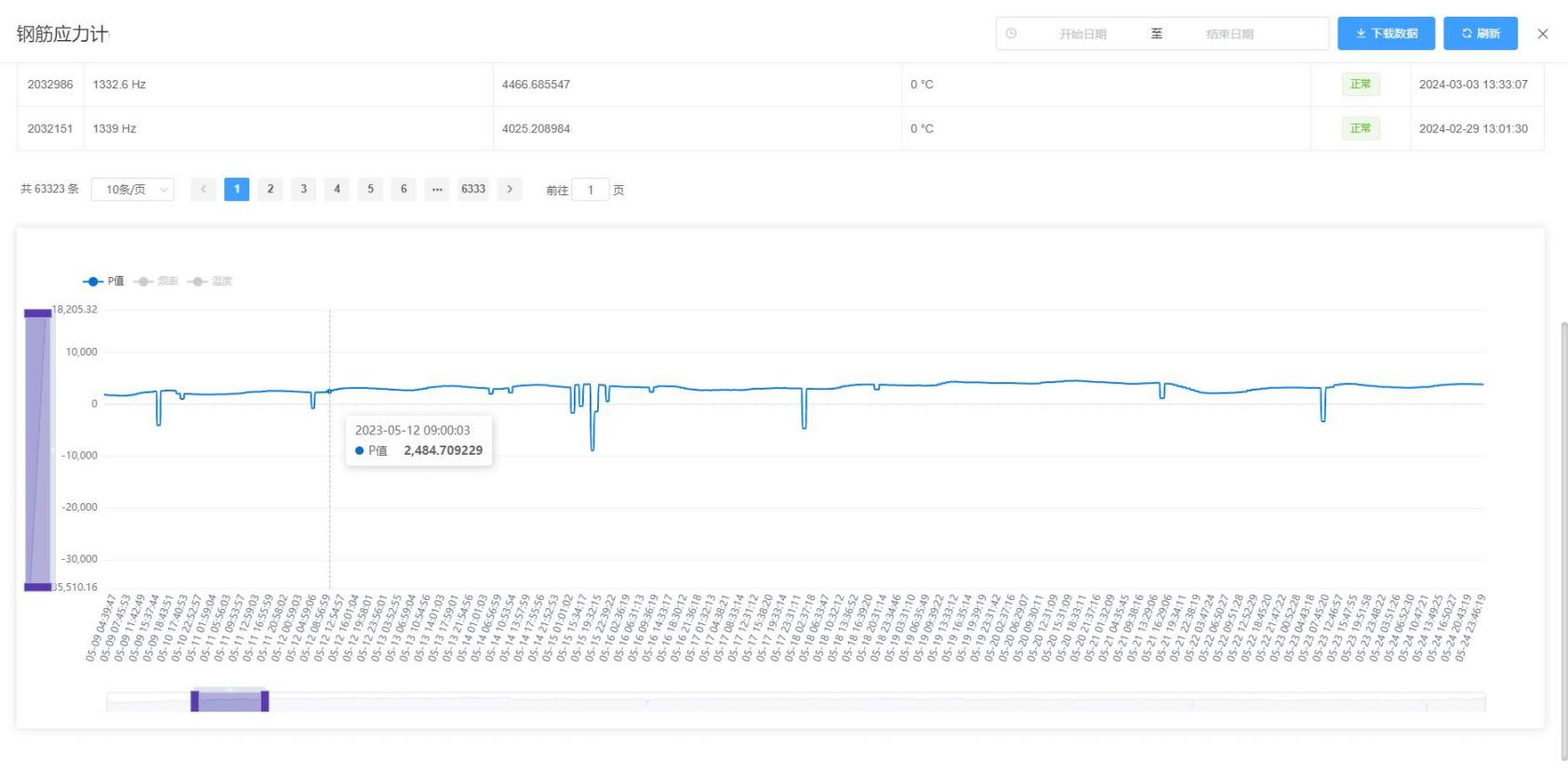Screen dimensions: 1568x771
Task: Select page 5 in pagination
Action: coord(370,189)
